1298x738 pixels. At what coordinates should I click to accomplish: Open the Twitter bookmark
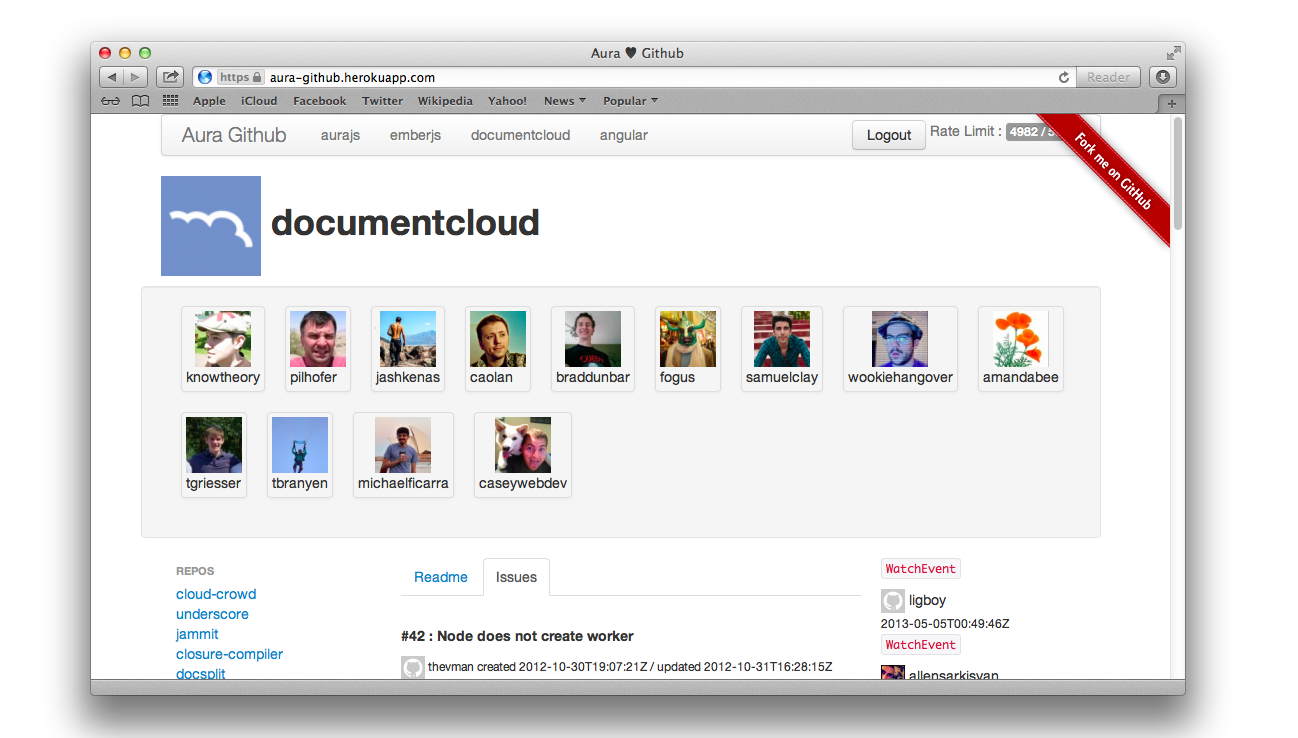[382, 101]
